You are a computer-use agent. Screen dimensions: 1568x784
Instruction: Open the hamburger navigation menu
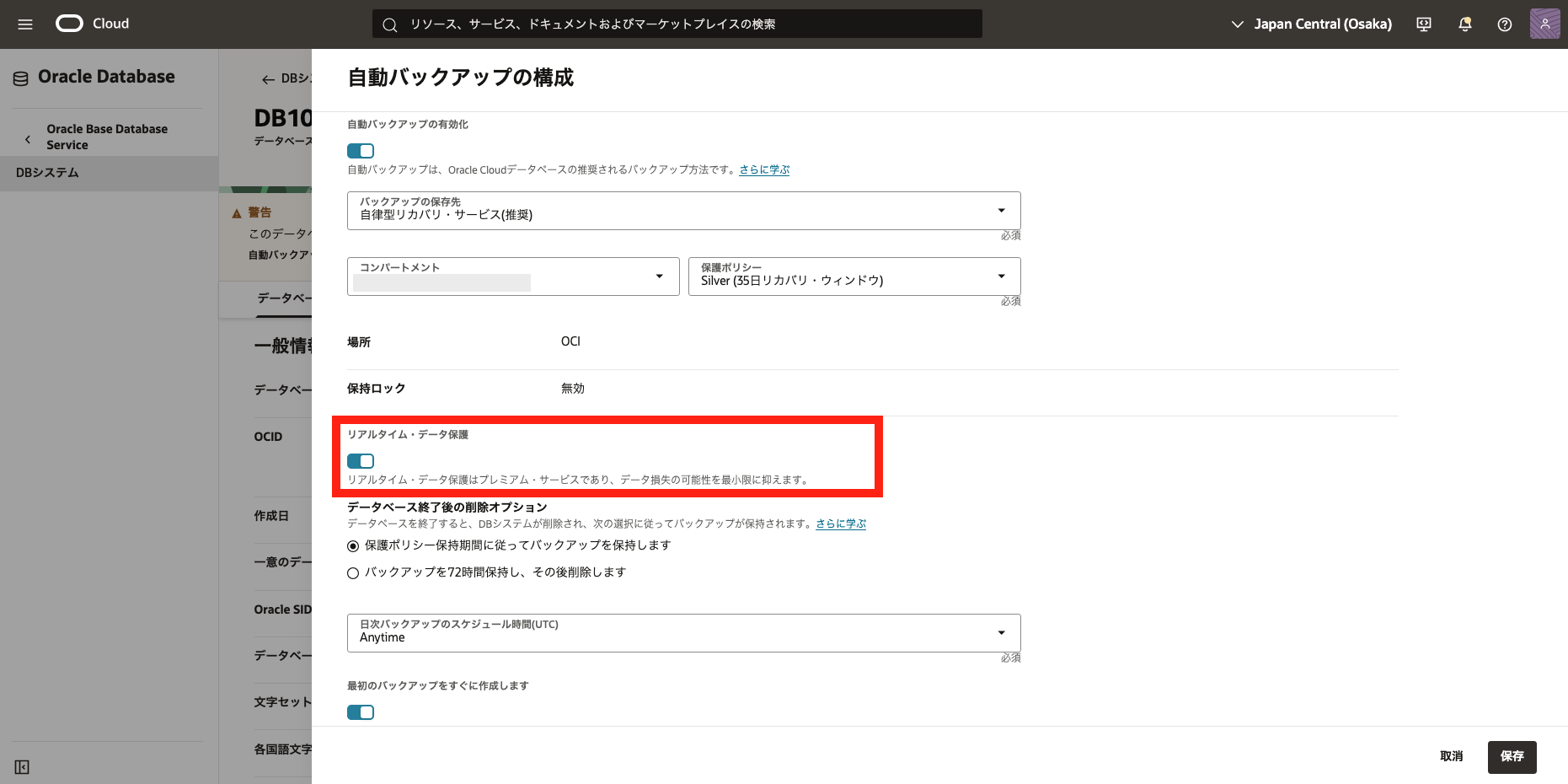click(x=25, y=24)
